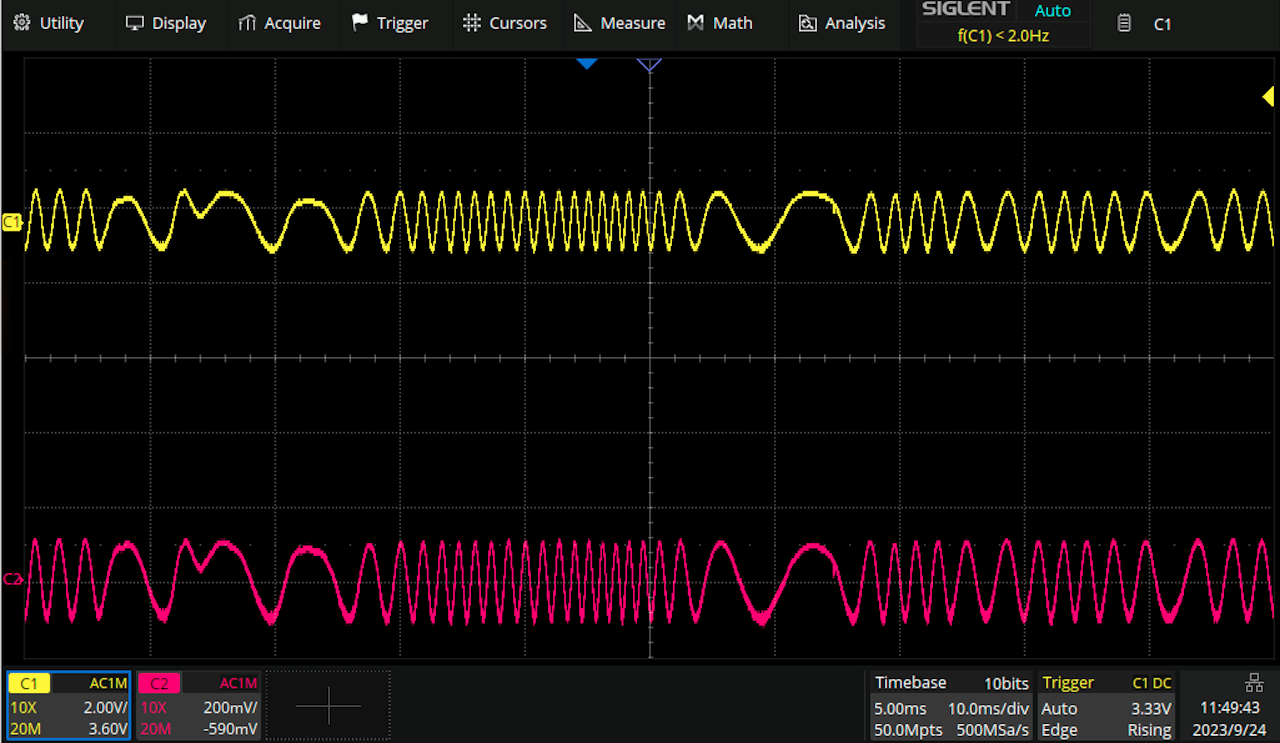Click the Auto run-state indicator
Viewport: 1280px width, 743px height.
(x=1053, y=11)
